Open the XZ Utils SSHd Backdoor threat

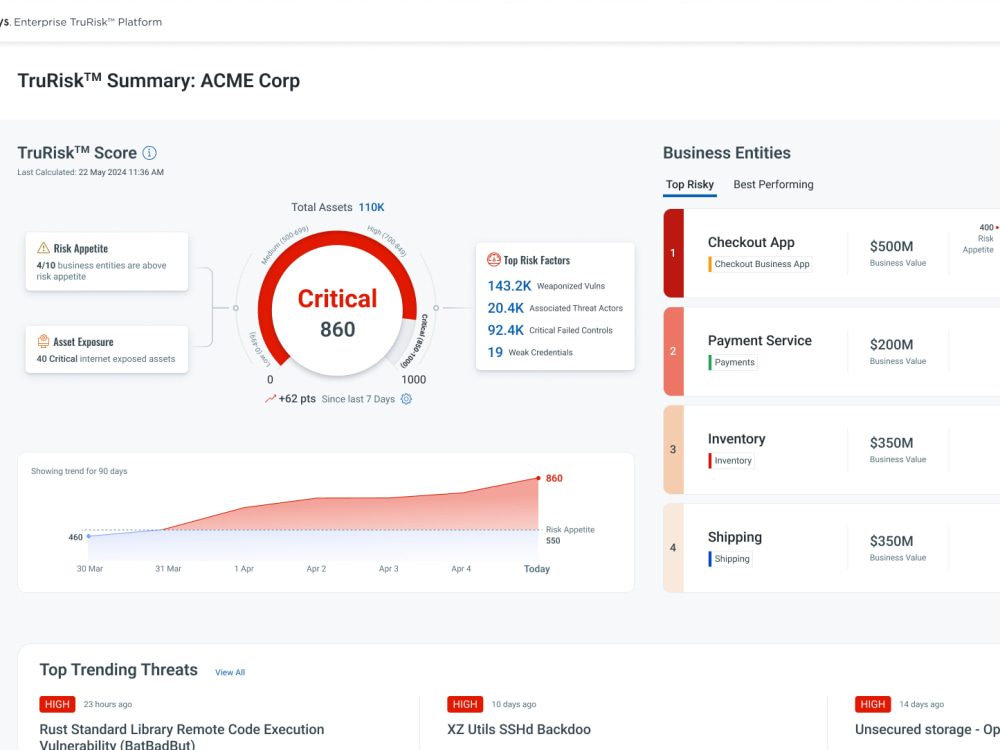click(518, 730)
